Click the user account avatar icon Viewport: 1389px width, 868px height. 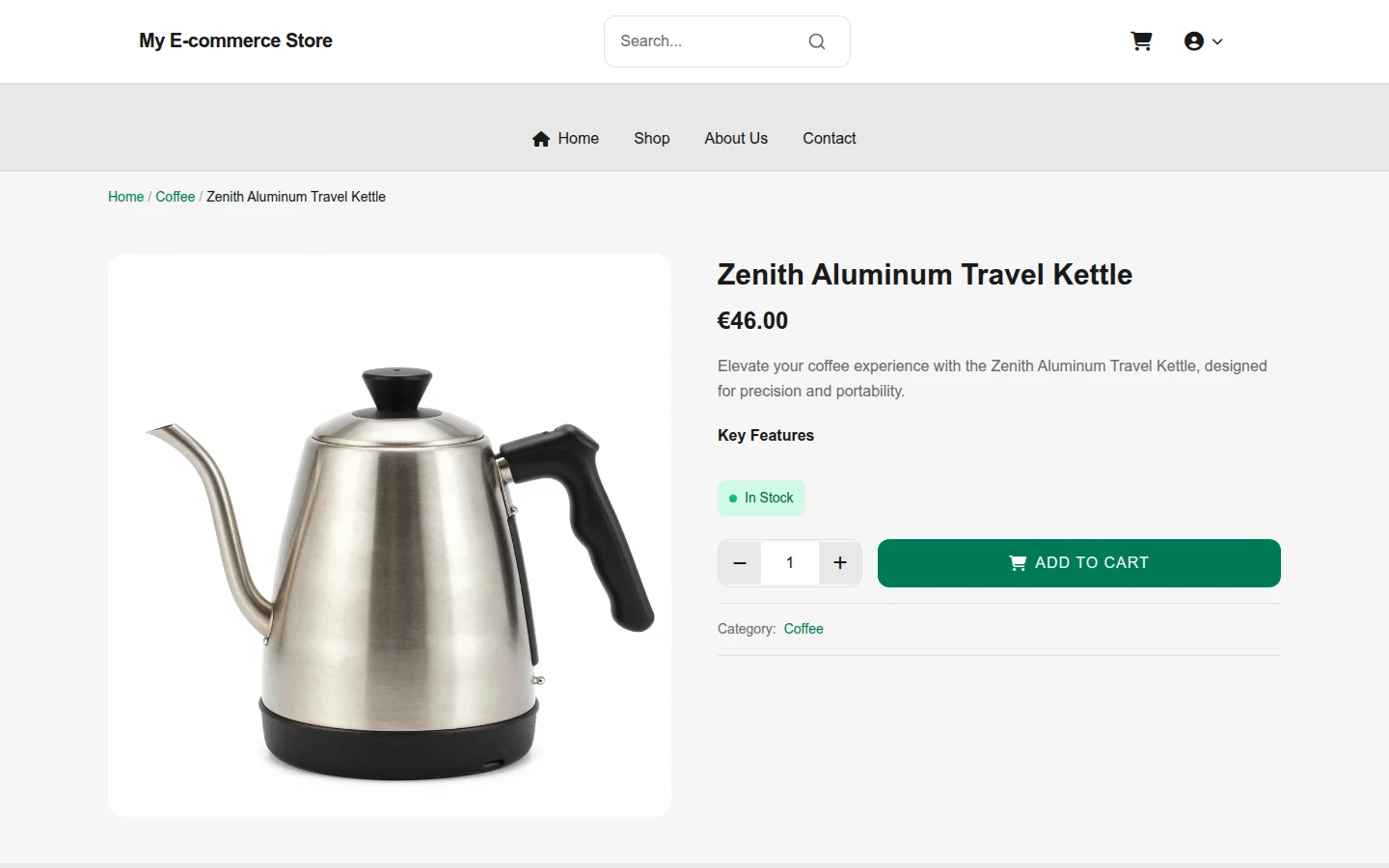coord(1194,41)
